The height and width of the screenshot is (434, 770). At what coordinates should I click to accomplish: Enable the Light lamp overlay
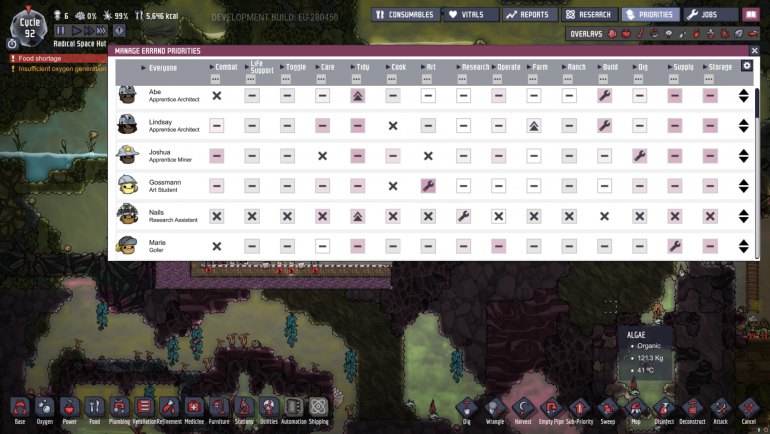pyautogui.click(x=668, y=34)
